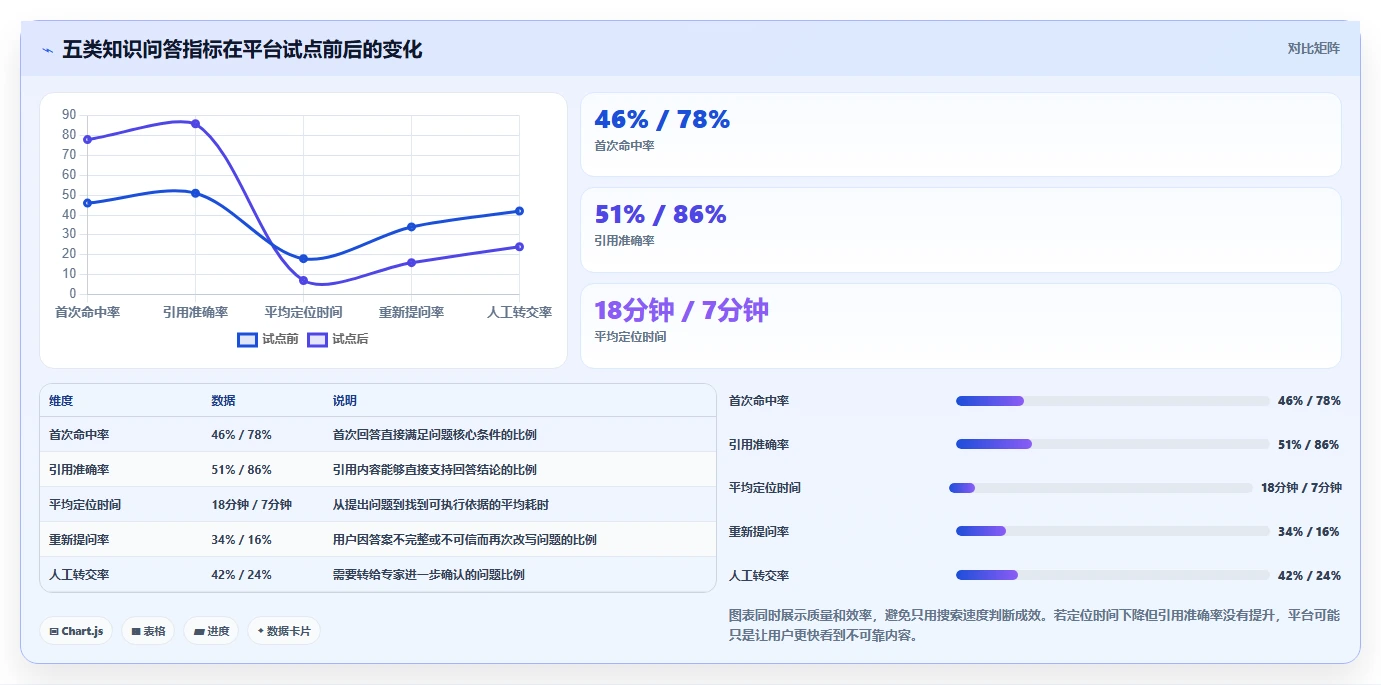The image size is (1381, 685).
Task: Click the 重新提问率 progress bar
Action: point(1112,532)
